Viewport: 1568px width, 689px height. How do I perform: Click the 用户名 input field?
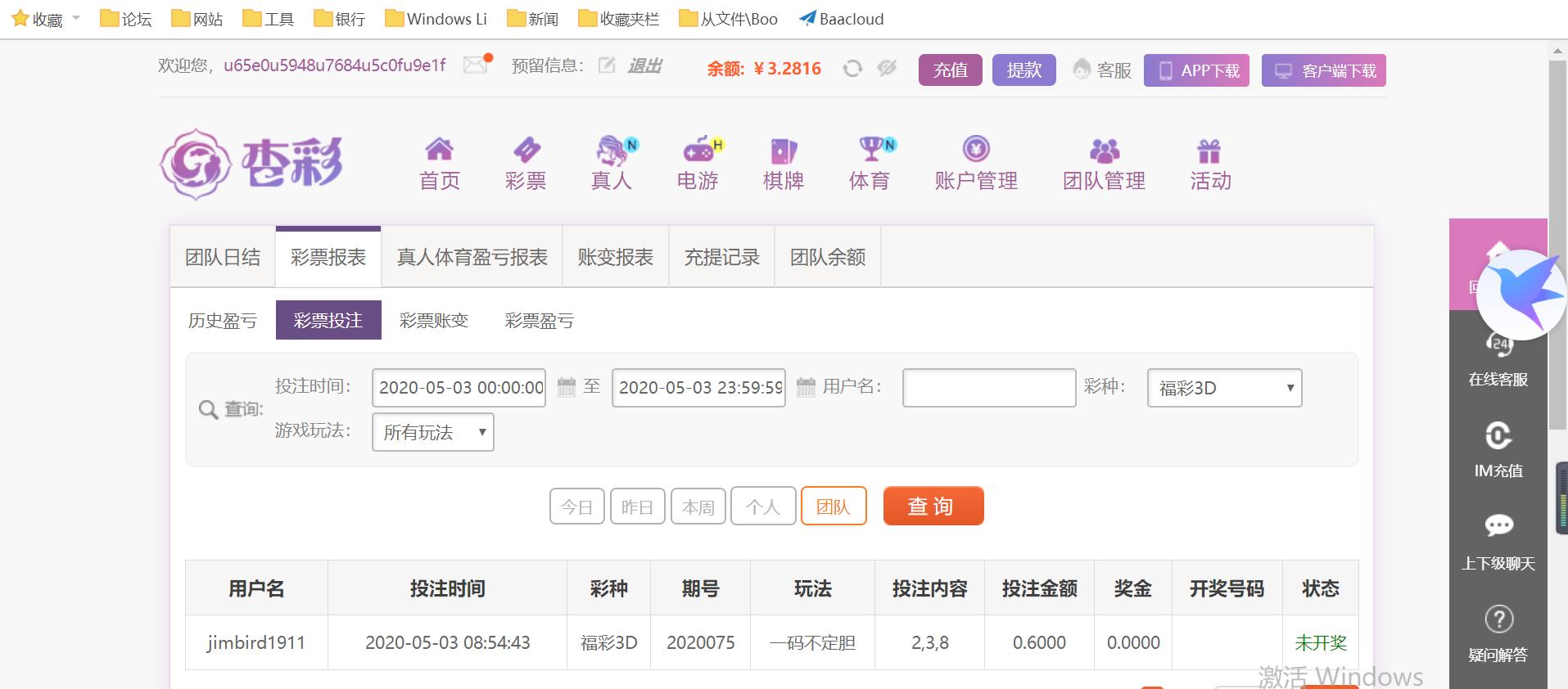989,388
